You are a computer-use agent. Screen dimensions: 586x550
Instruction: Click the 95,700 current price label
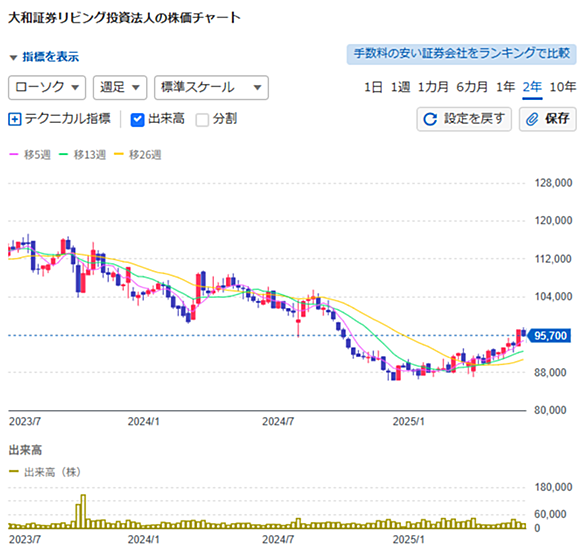coord(550,336)
